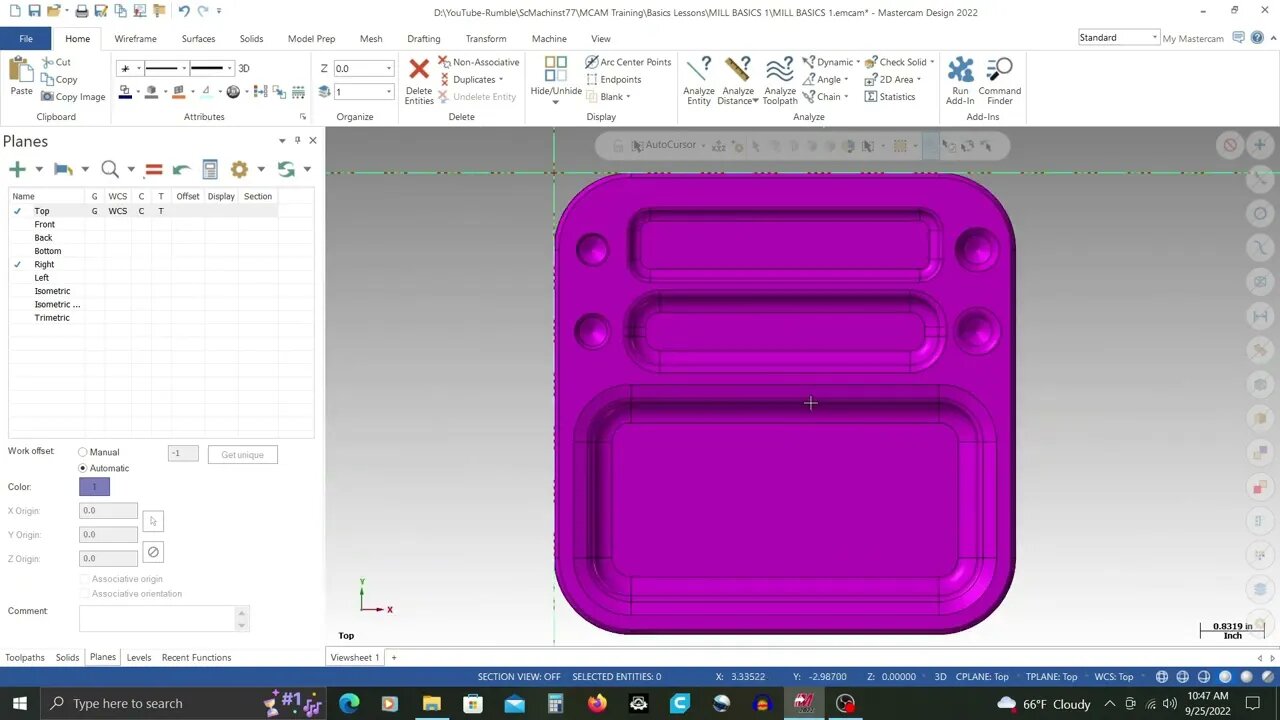
Task: Toggle the 3D construction mode button
Action: (243, 68)
